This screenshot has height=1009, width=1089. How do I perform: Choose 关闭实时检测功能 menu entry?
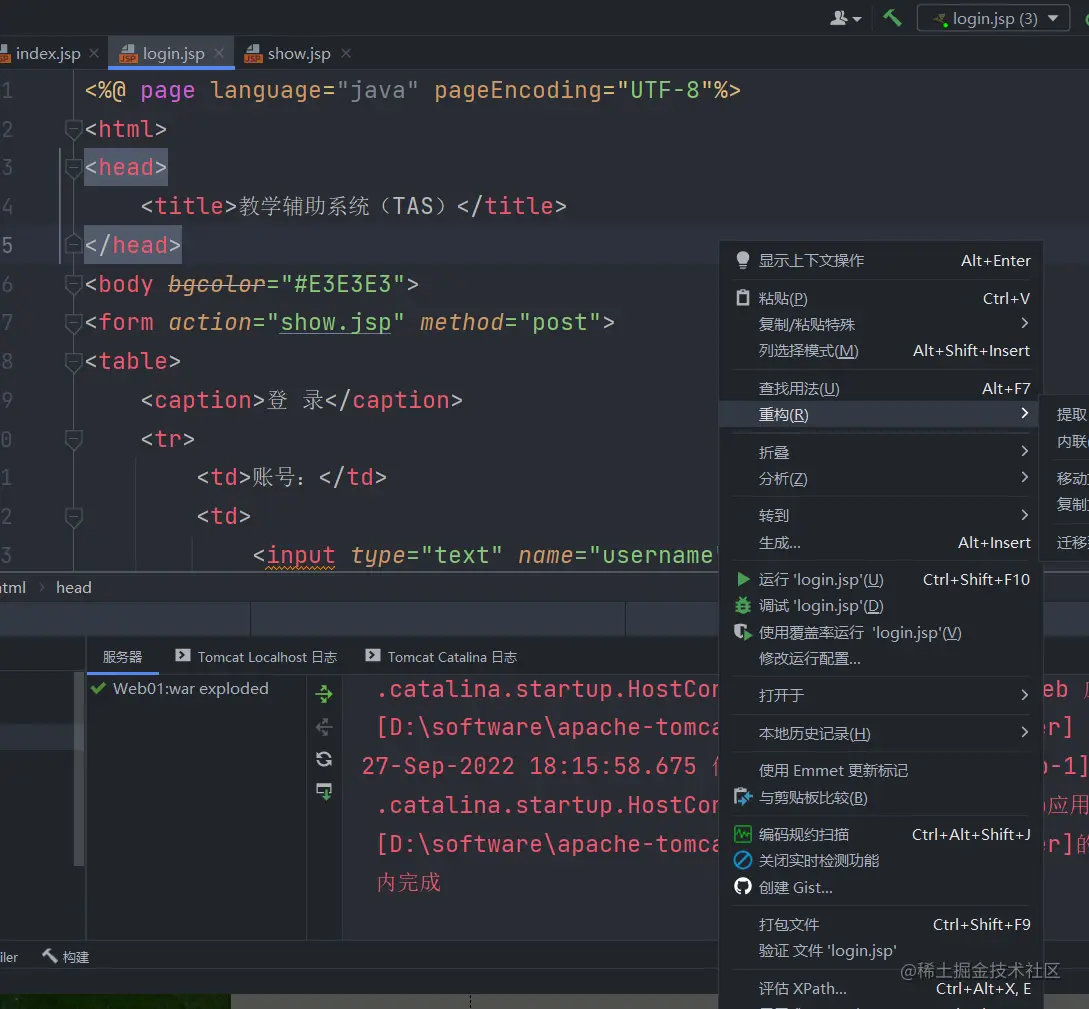coord(881,860)
